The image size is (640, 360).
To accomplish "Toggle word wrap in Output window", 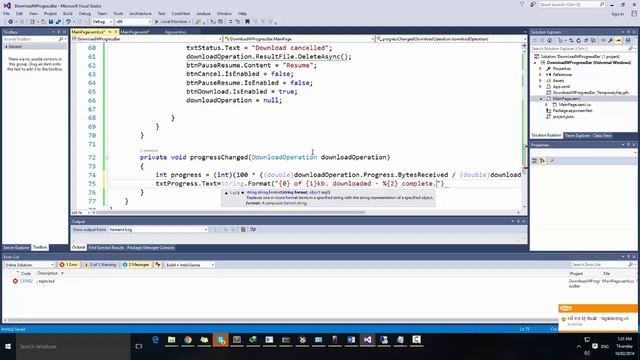I will click(x=253, y=230).
